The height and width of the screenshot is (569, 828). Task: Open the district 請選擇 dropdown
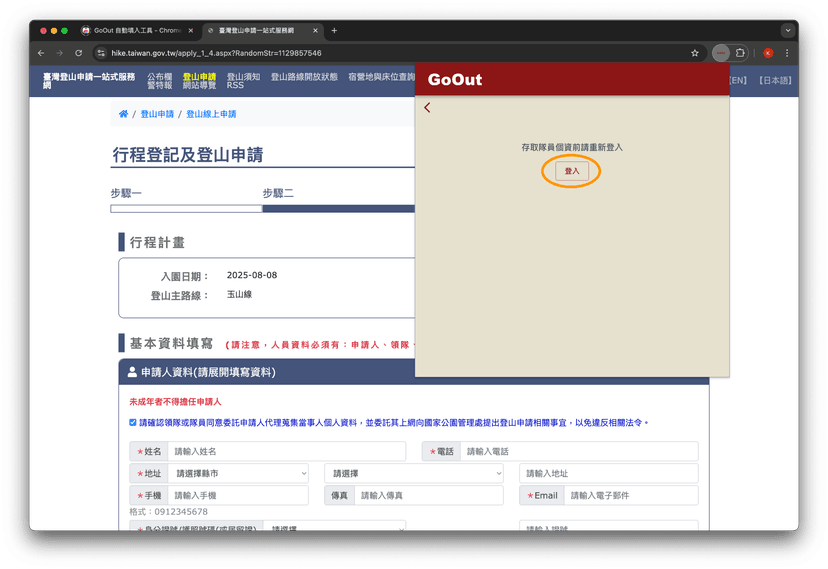[x=414, y=473]
